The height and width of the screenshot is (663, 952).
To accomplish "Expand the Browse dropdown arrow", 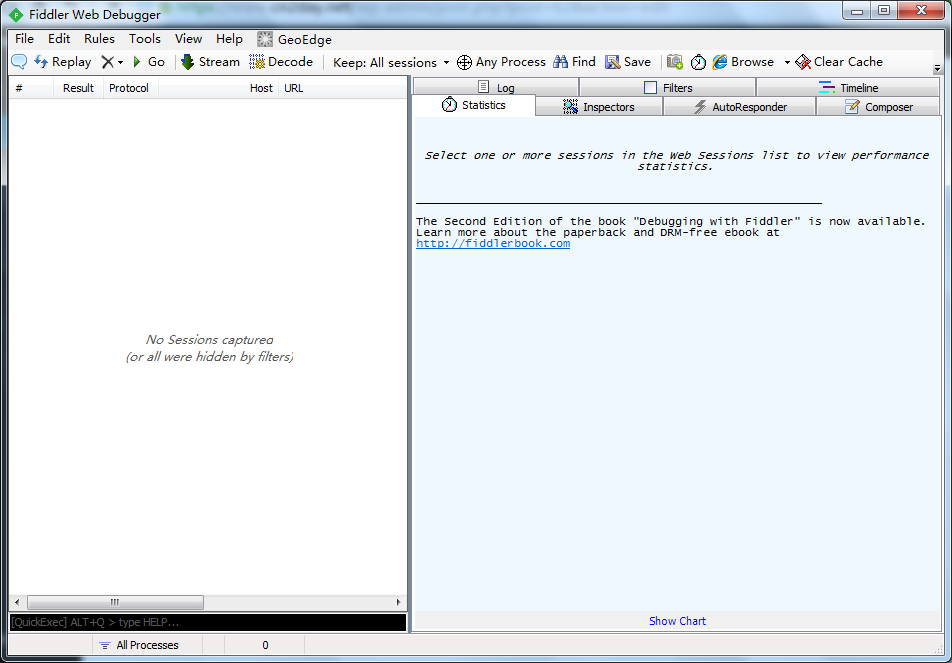I will 787,63.
